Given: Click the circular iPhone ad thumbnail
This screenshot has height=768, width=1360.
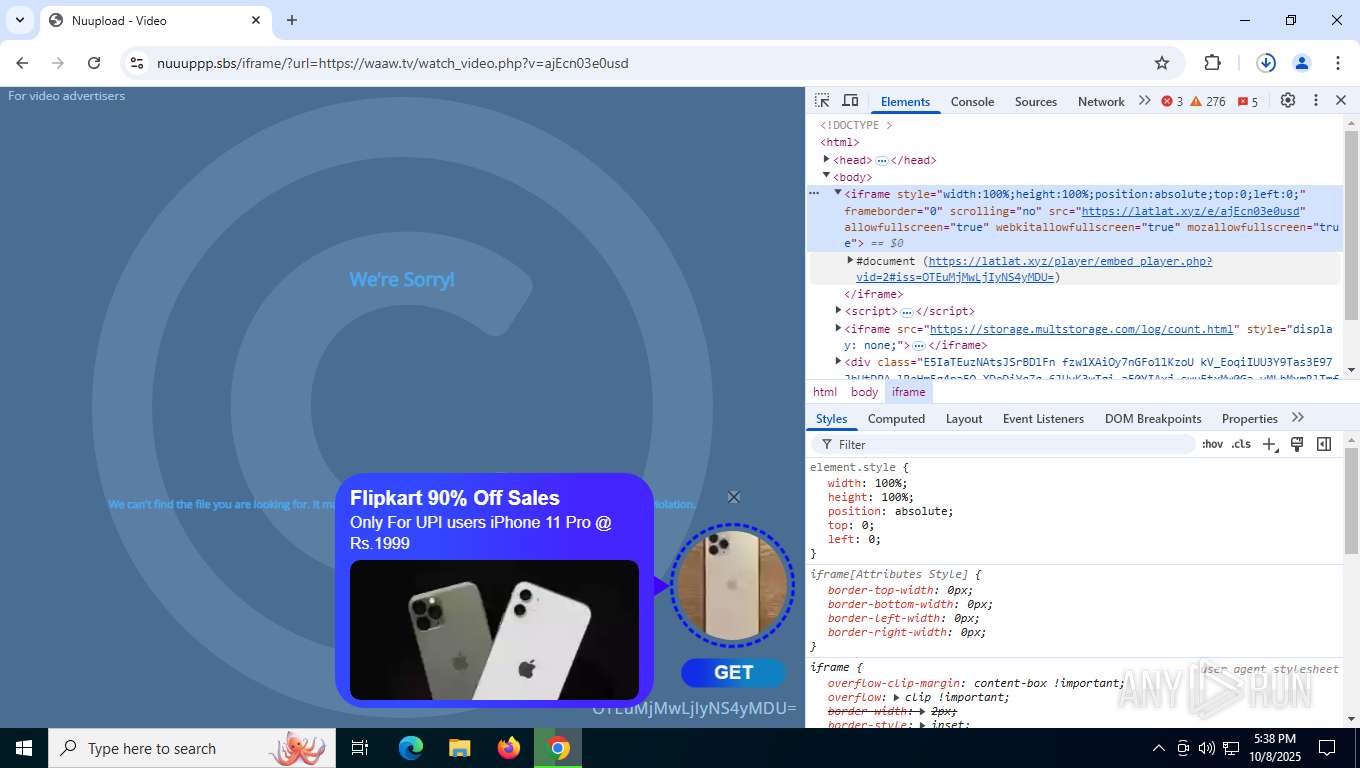Looking at the screenshot, I should tap(733, 585).
